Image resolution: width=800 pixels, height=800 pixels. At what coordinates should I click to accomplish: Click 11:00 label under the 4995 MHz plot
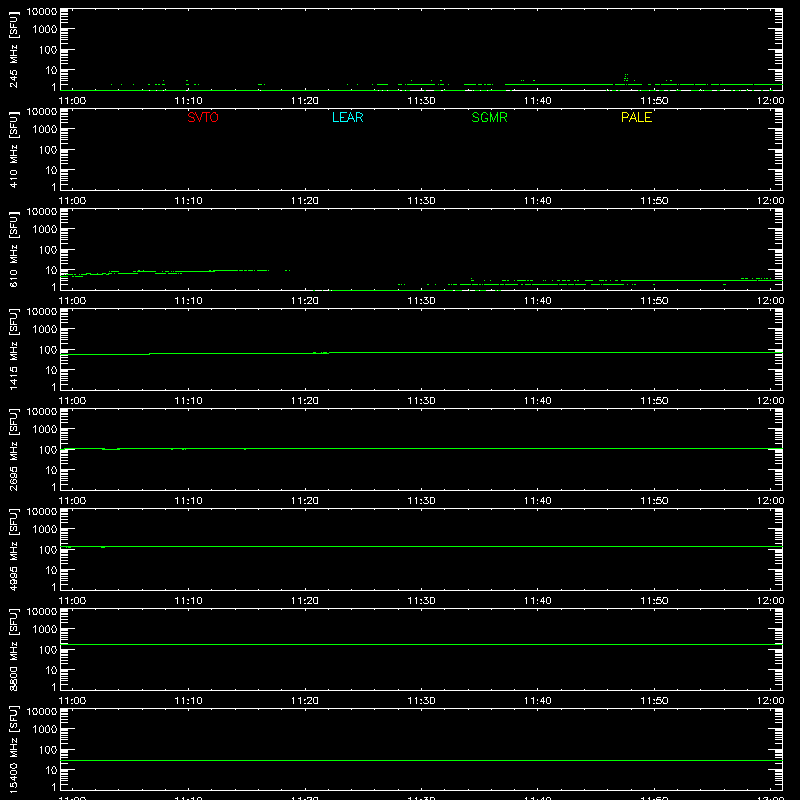click(x=72, y=601)
